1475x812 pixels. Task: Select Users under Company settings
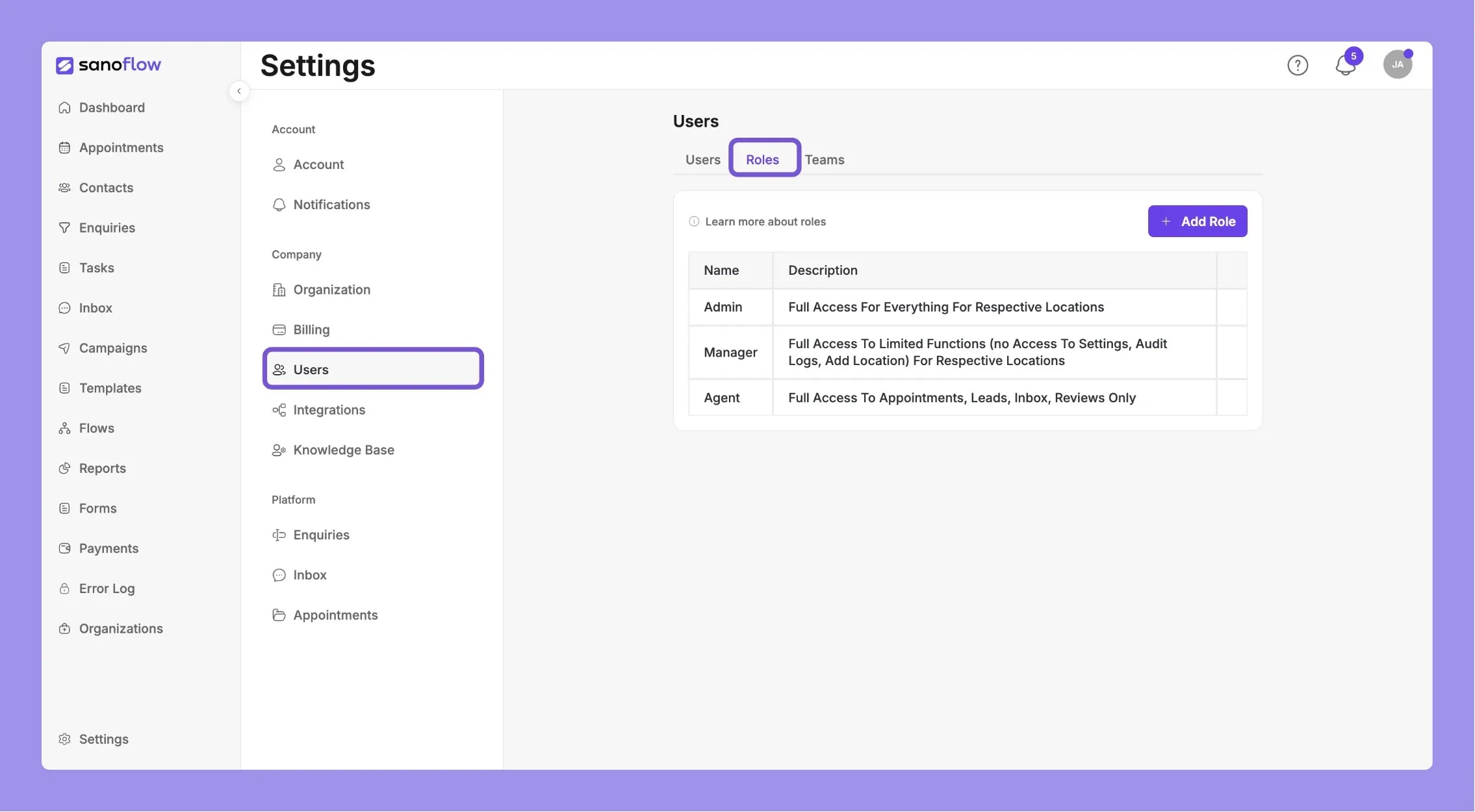(373, 369)
